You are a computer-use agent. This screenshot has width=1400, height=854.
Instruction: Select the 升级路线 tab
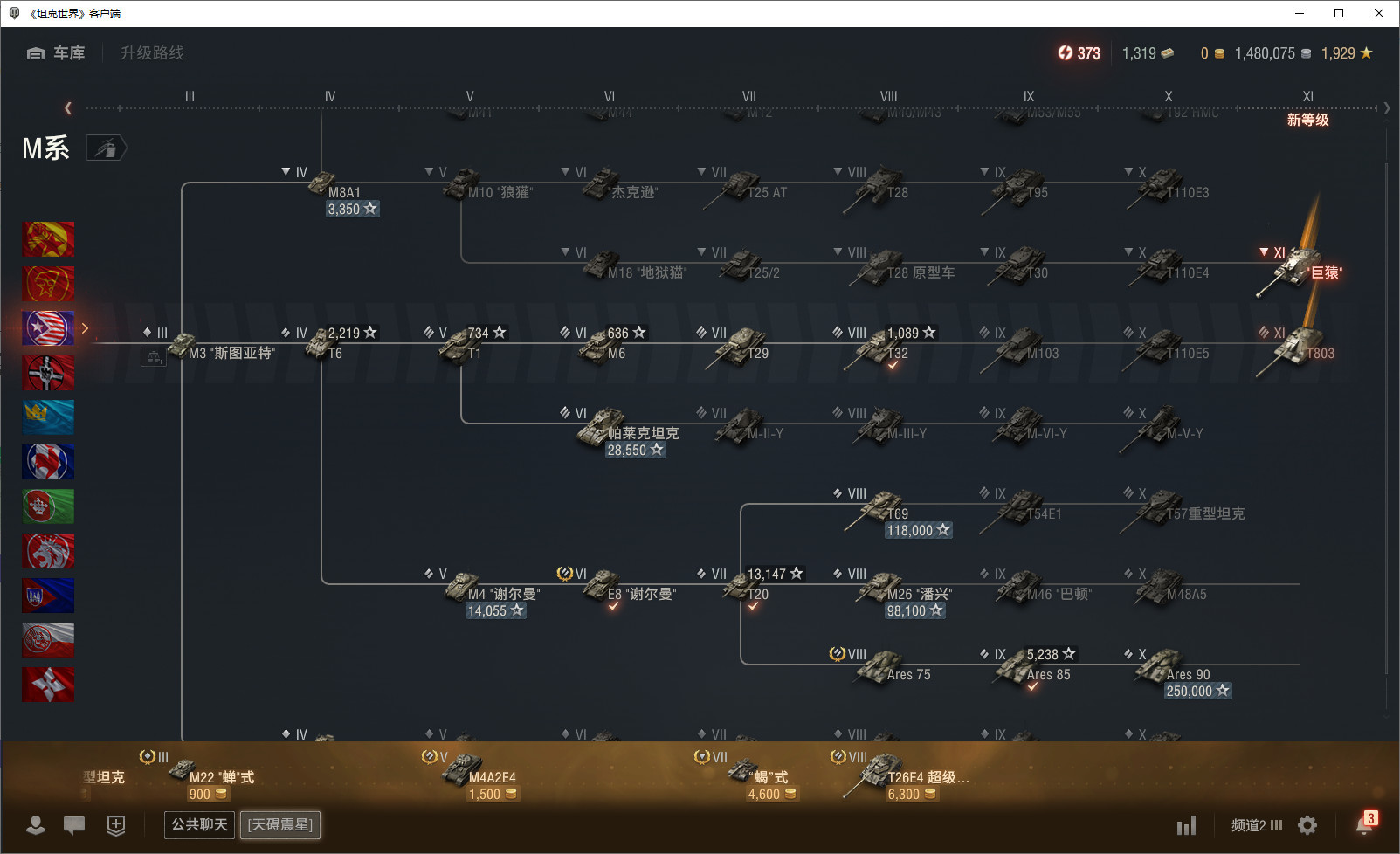(152, 53)
